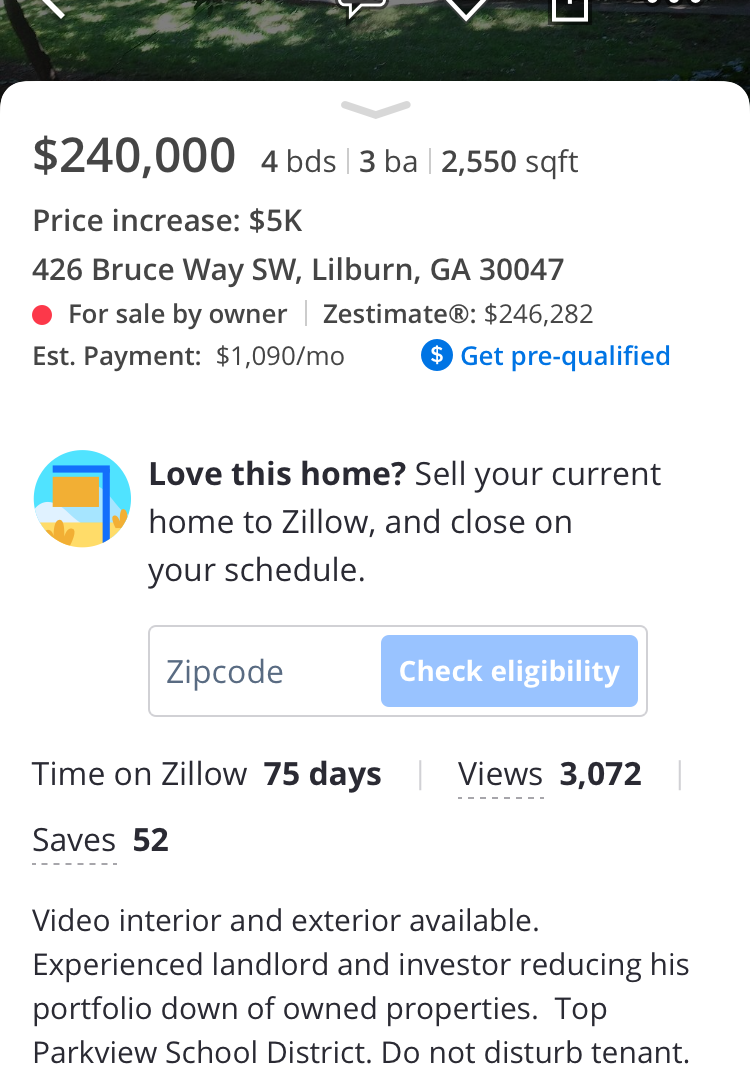Click the blue dollar sign icon

[437, 355]
